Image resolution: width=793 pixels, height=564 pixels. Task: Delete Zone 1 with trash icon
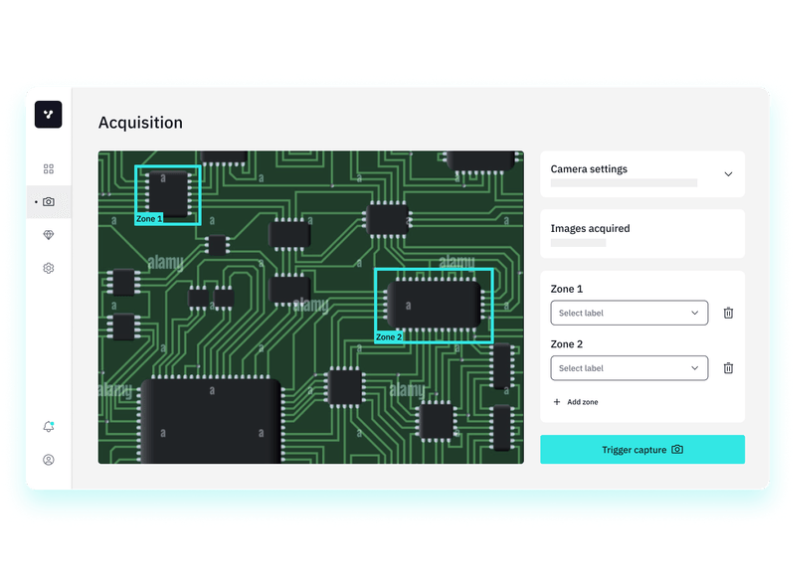tap(728, 313)
